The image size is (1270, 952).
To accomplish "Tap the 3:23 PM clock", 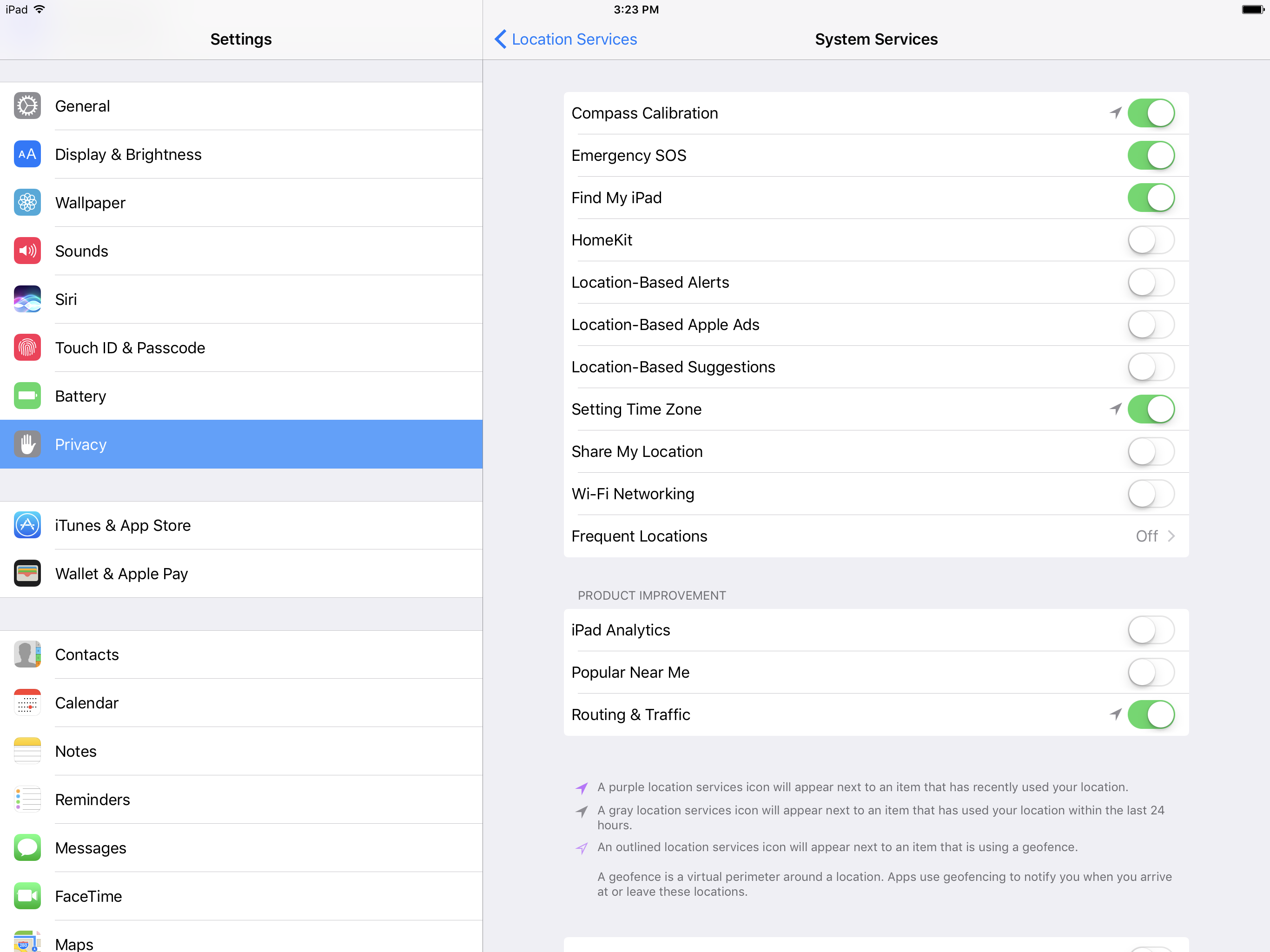I will 636,9.
